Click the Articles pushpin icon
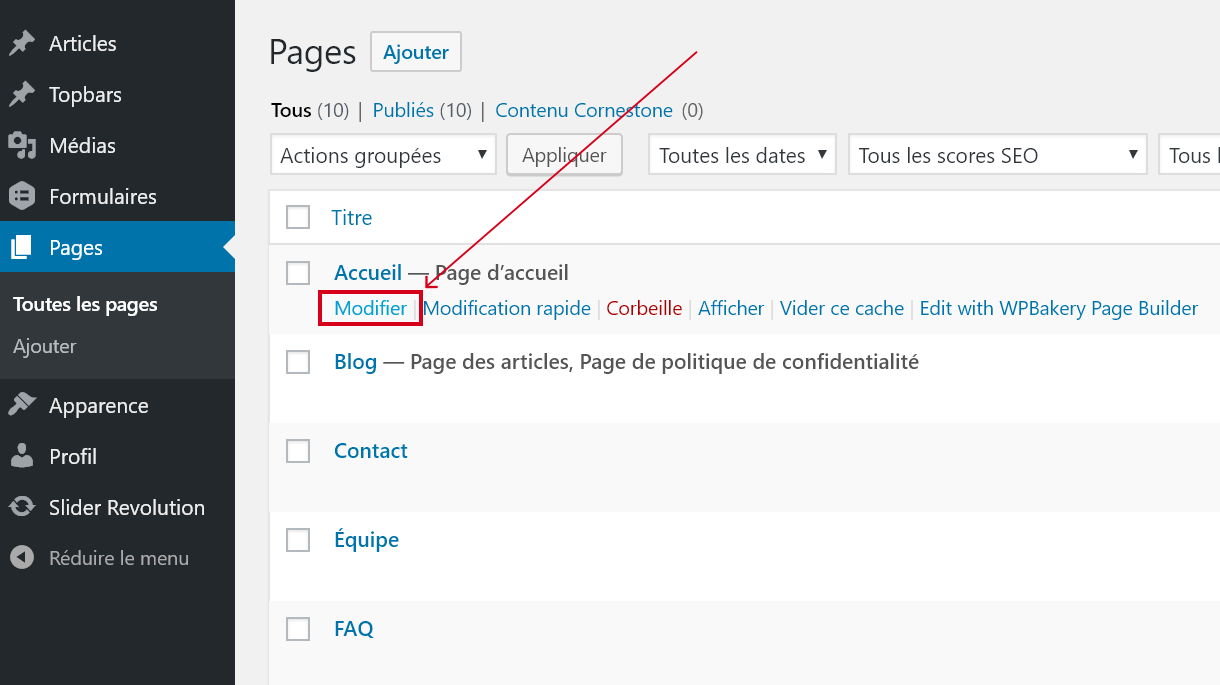This screenshot has width=1220, height=685. pyautogui.click(x=22, y=44)
